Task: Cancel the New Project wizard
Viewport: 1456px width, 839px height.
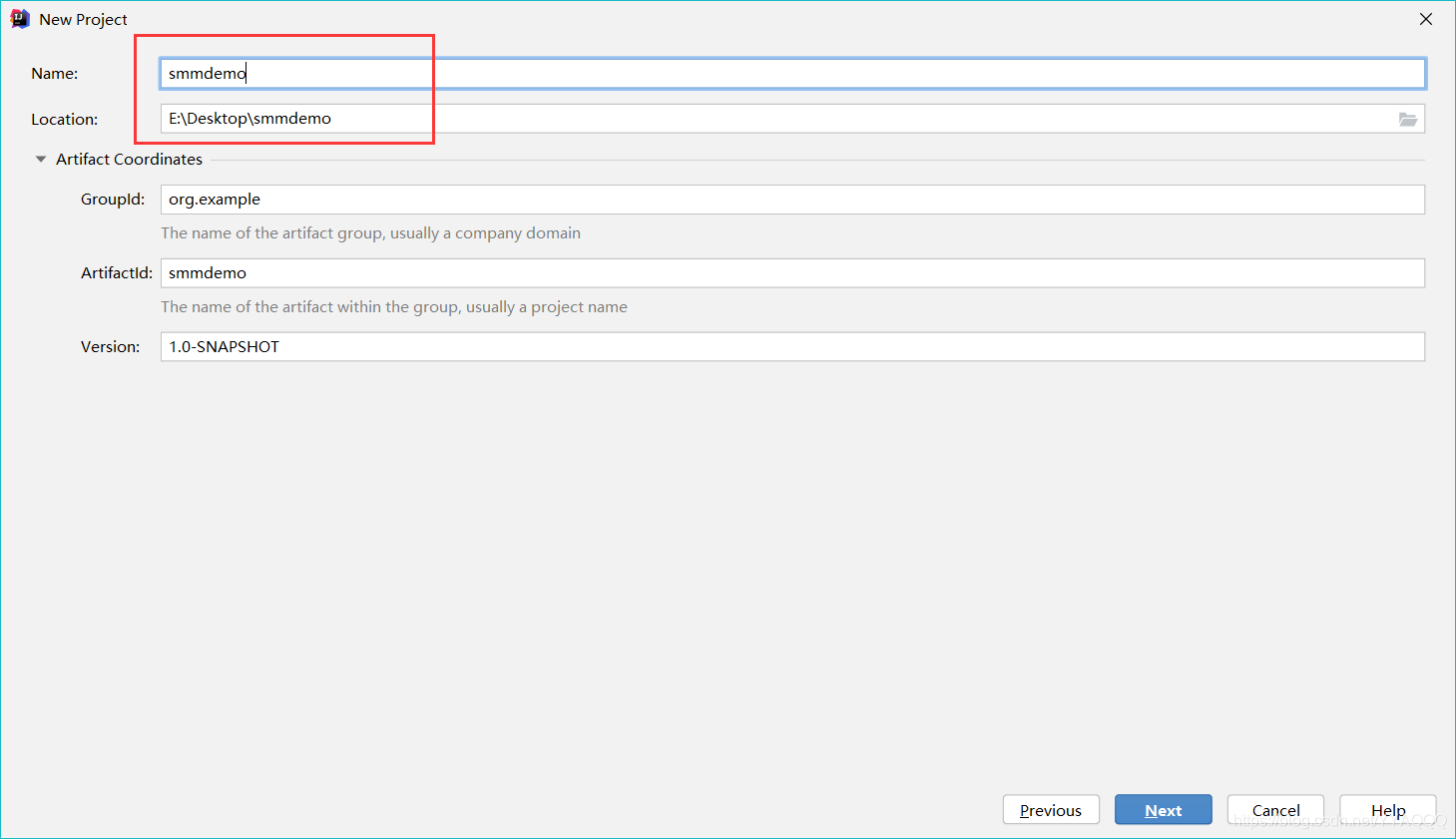Action: point(1275,810)
